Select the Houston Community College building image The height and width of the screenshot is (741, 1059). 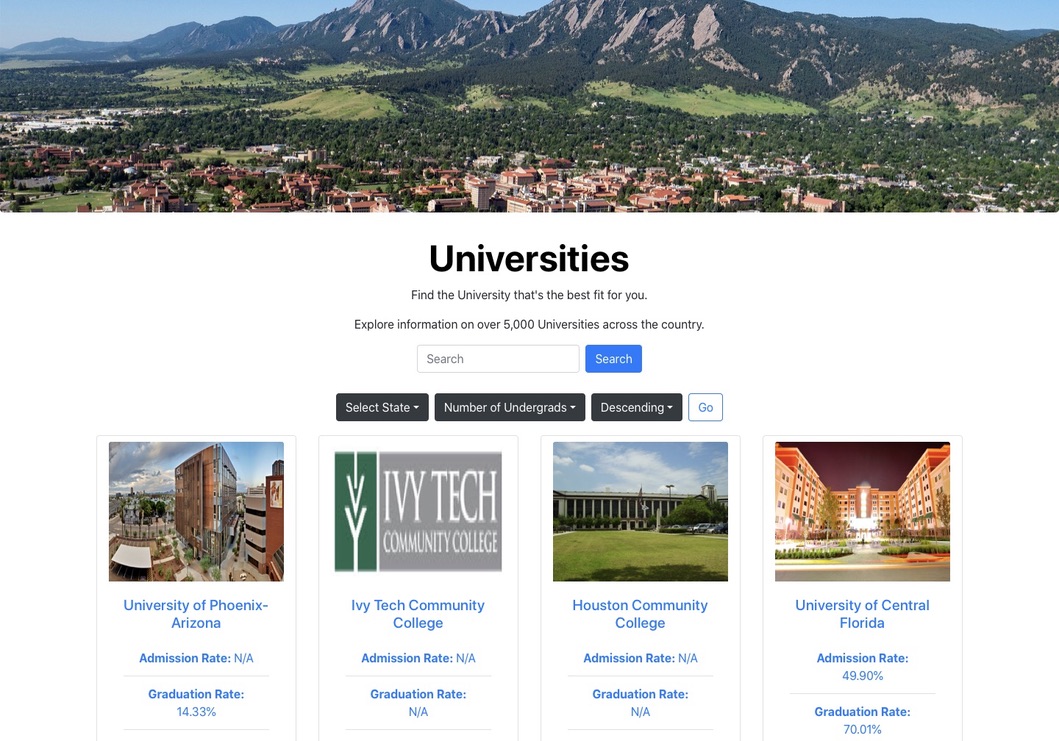(x=640, y=511)
